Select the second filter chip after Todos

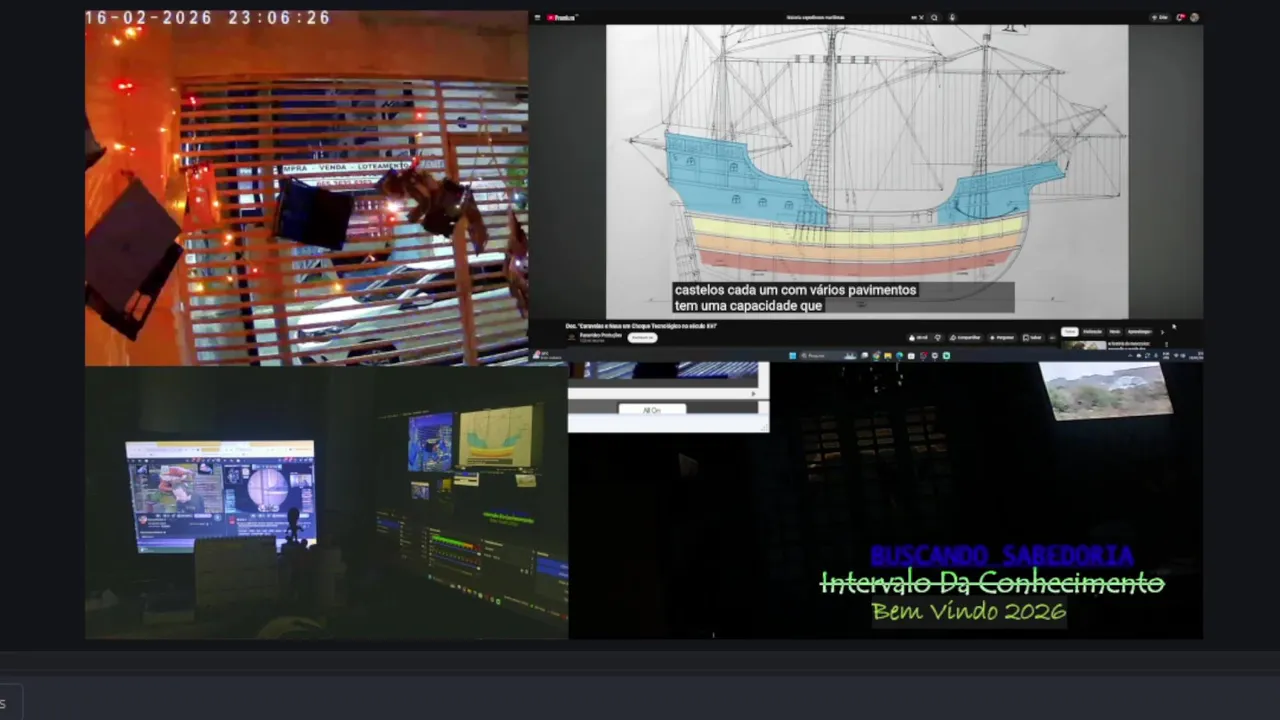(1092, 331)
